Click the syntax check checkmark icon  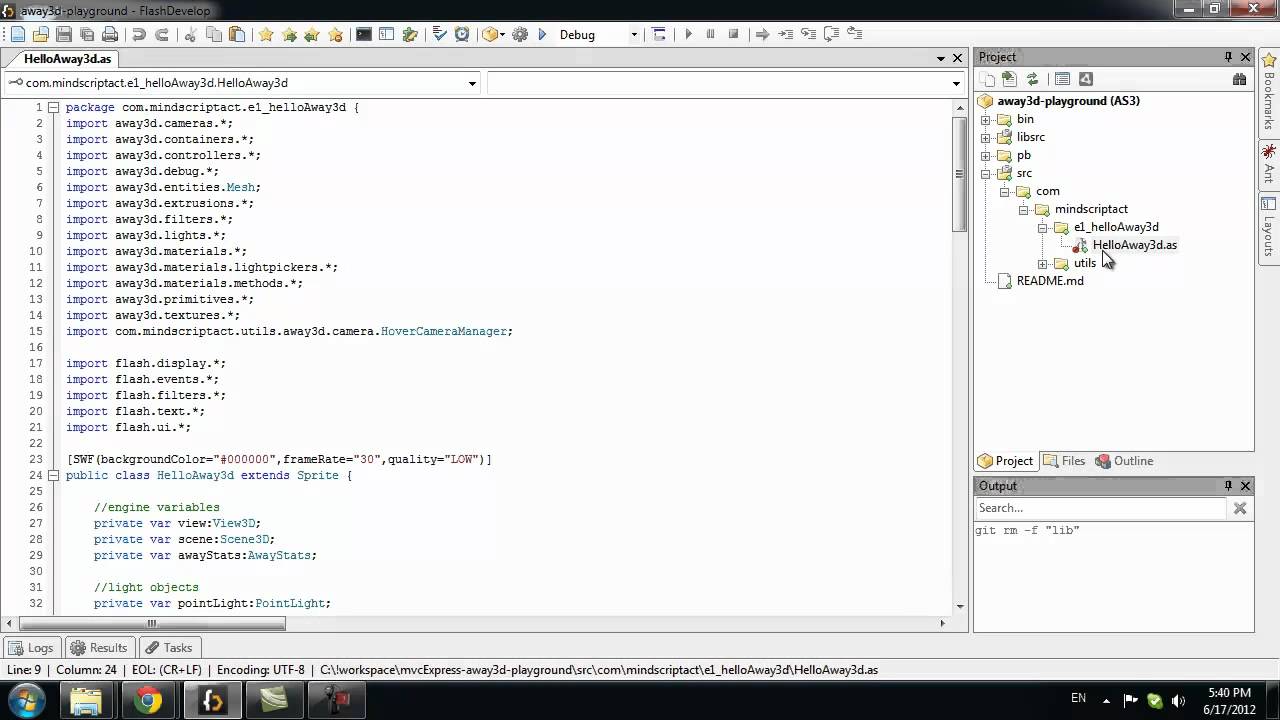click(439, 34)
